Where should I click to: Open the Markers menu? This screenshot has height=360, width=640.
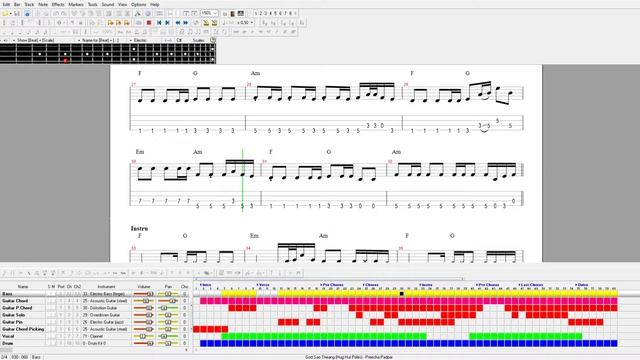click(76, 4)
